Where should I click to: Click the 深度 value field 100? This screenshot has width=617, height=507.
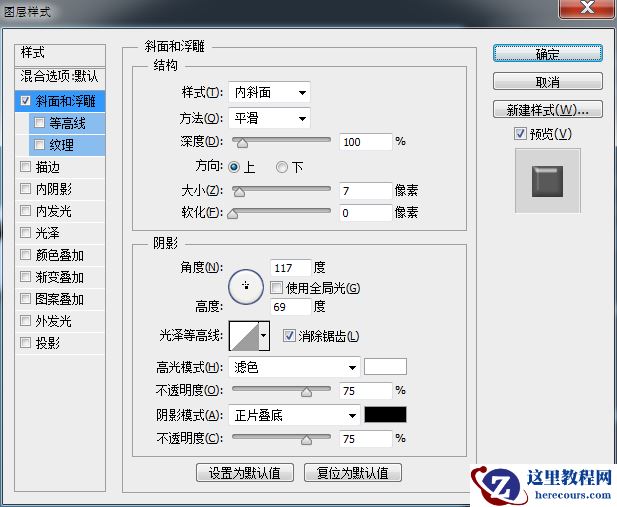coord(366,142)
